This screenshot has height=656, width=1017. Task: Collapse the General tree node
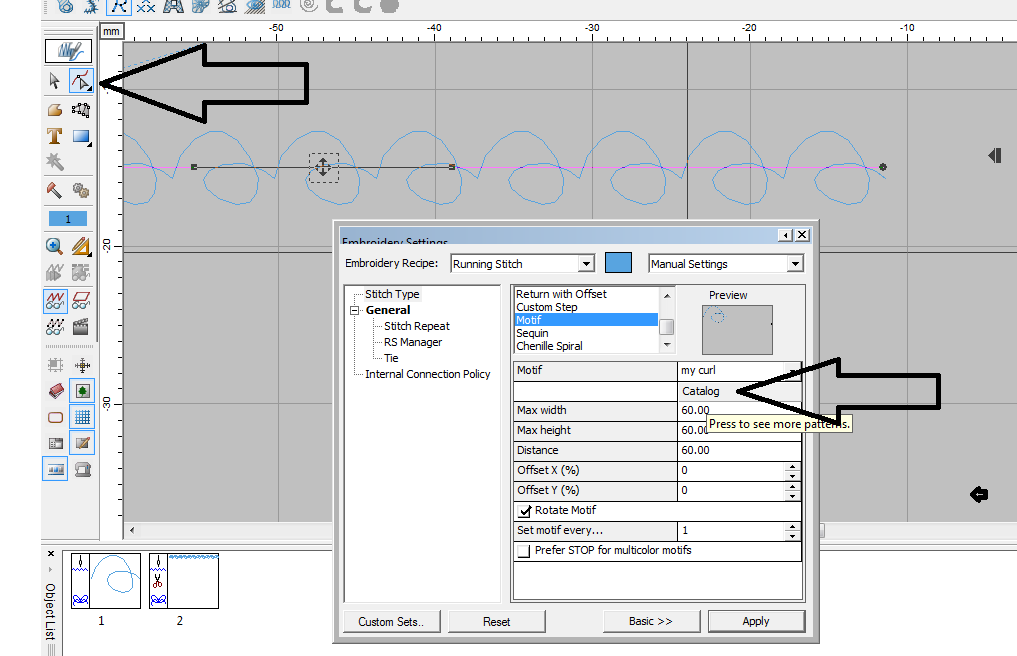tap(354, 311)
